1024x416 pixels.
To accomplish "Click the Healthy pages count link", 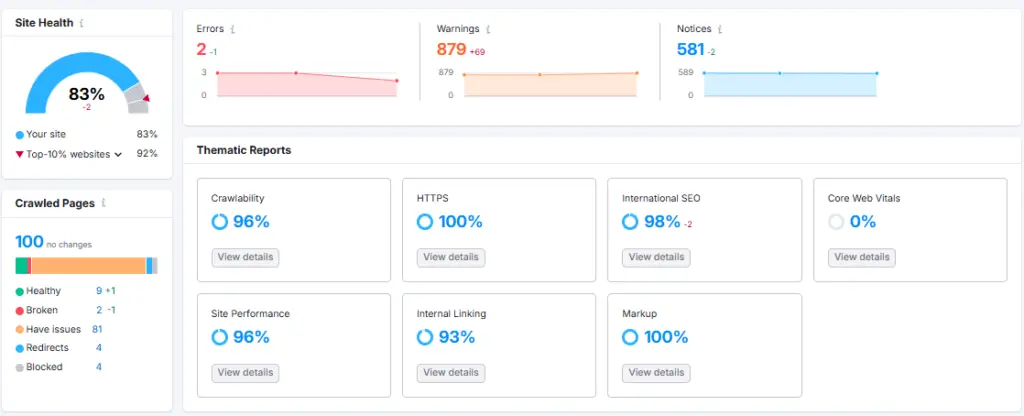I will pyautogui.click(x=99, y=291).
